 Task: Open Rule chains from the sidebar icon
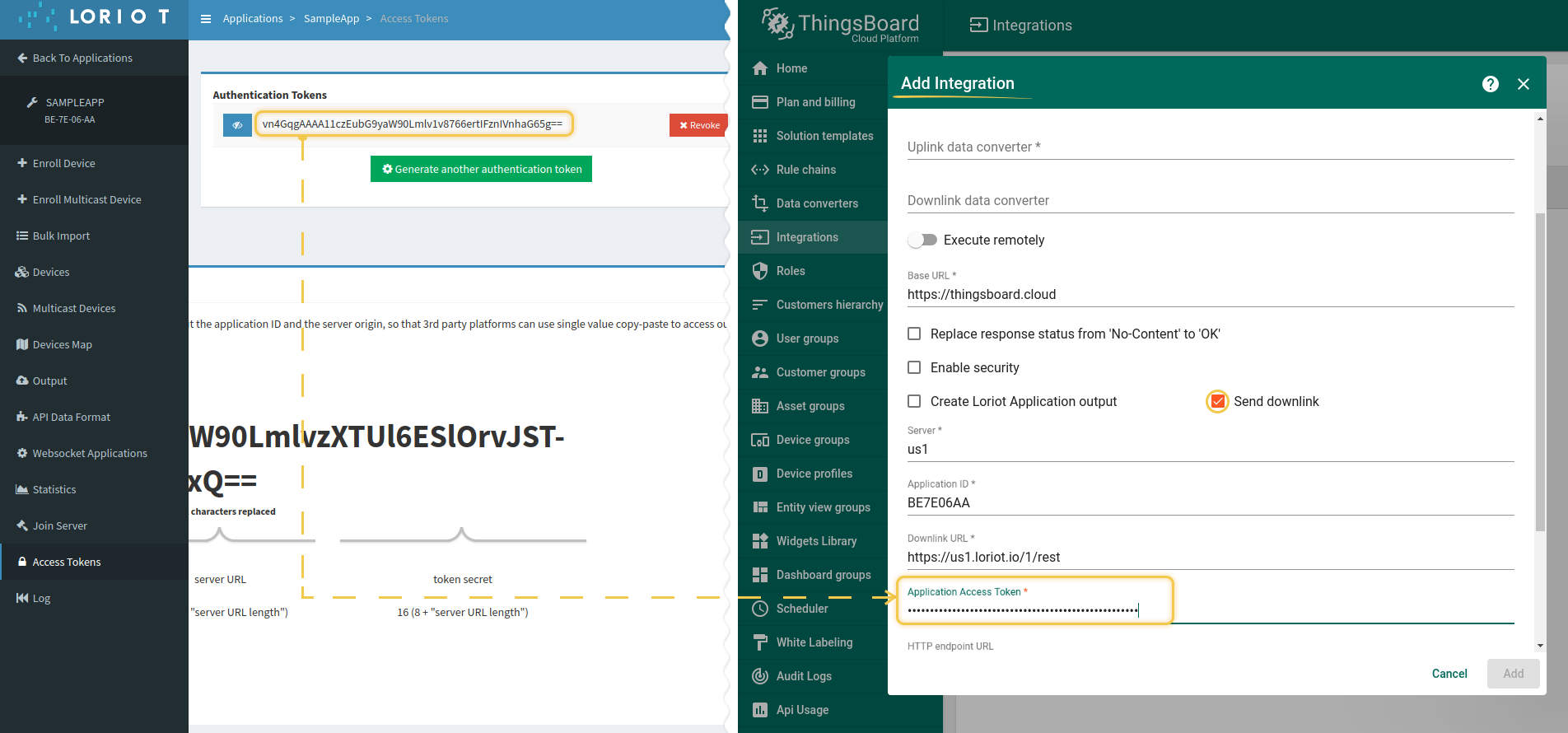(759, 170)
